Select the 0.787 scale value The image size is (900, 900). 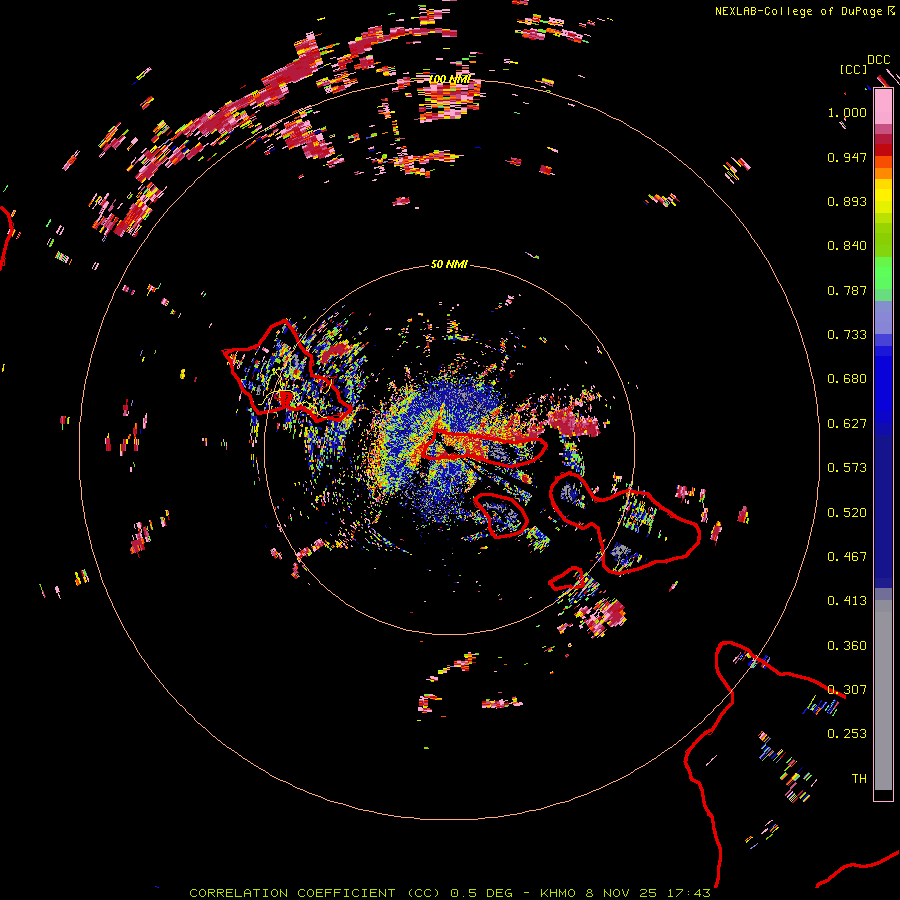pos(847,290)
